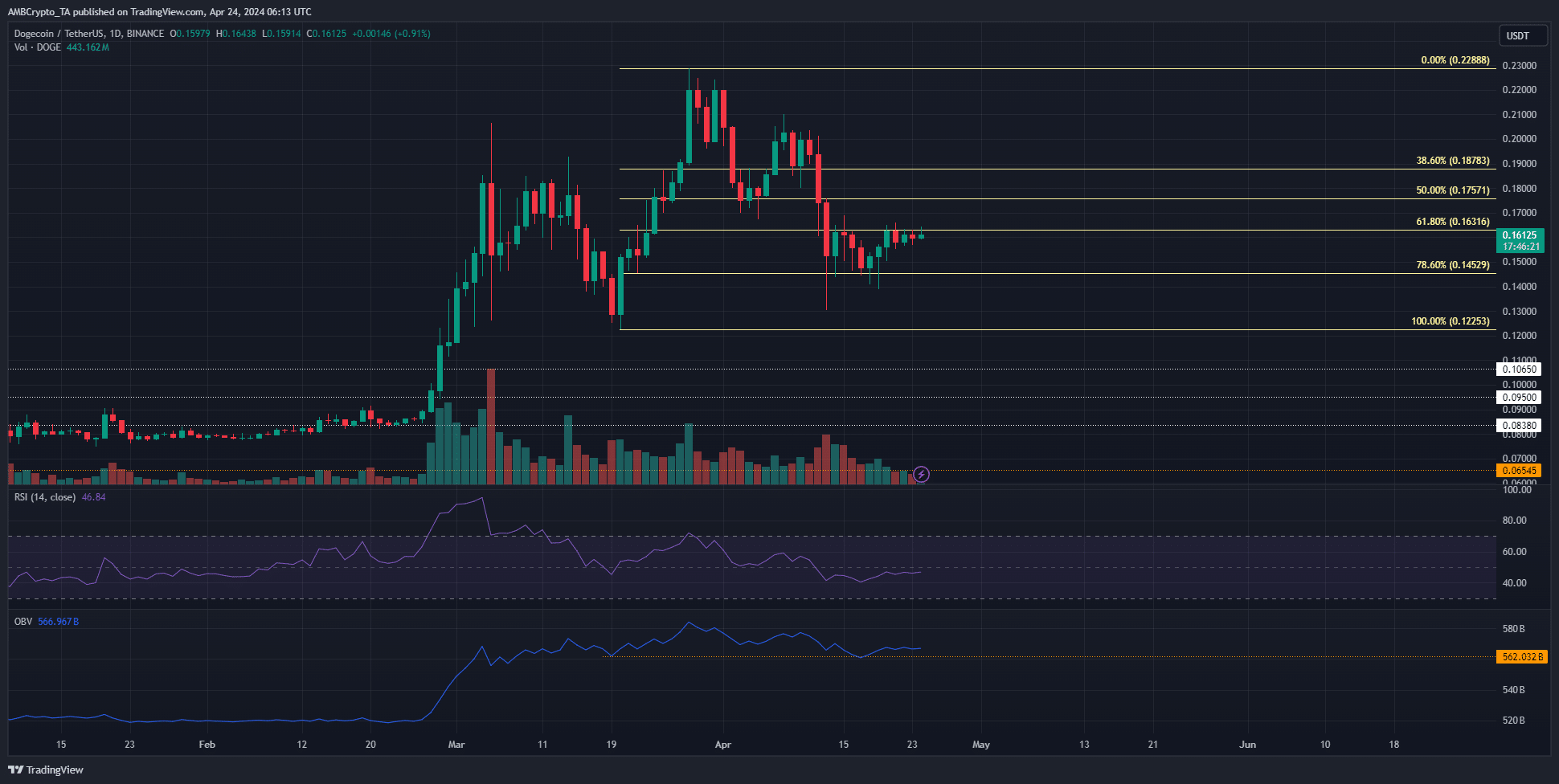
Task: Select the RSI (14, close) indicator label
Action: 45,497
